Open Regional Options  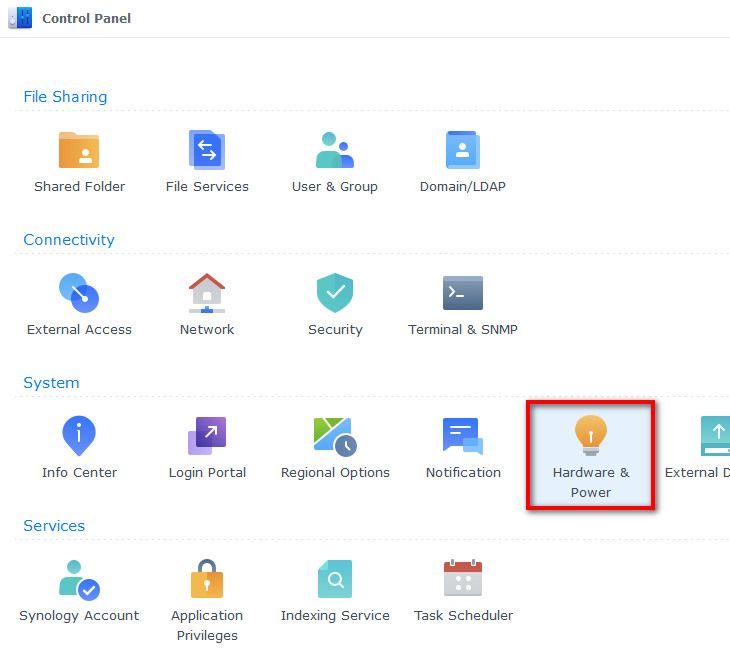[335, 447]
